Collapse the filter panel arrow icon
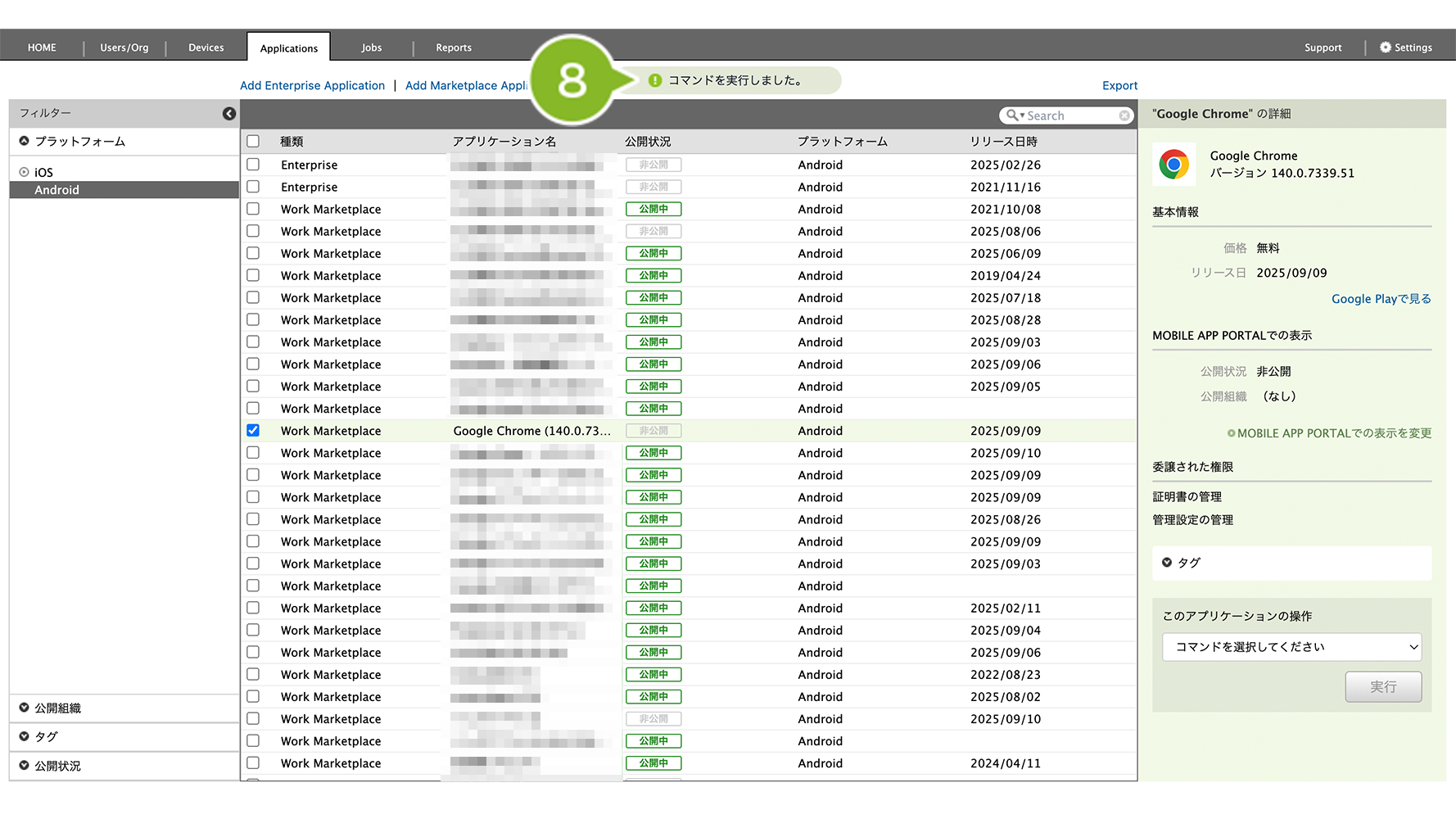The image size is (1456, 819). (x=229, y=114)
